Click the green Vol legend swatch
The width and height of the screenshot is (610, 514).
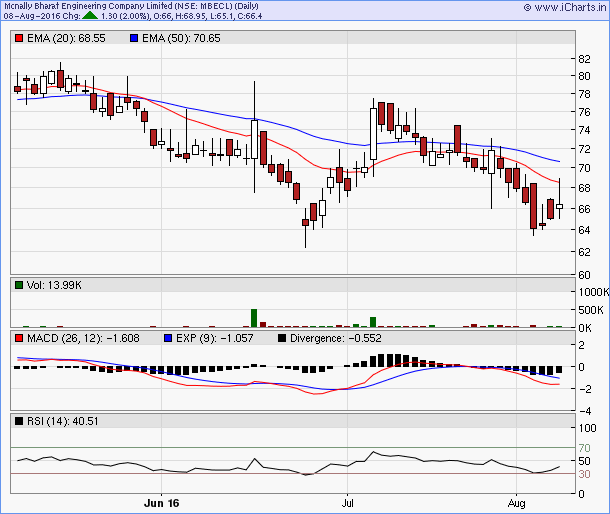pos(19,285)
